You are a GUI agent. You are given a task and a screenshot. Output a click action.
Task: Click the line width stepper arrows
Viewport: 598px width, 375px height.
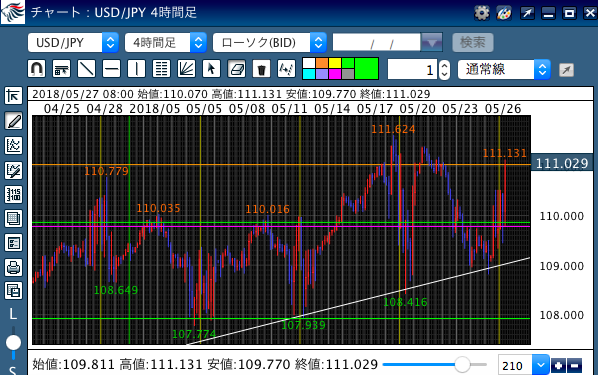444,70
